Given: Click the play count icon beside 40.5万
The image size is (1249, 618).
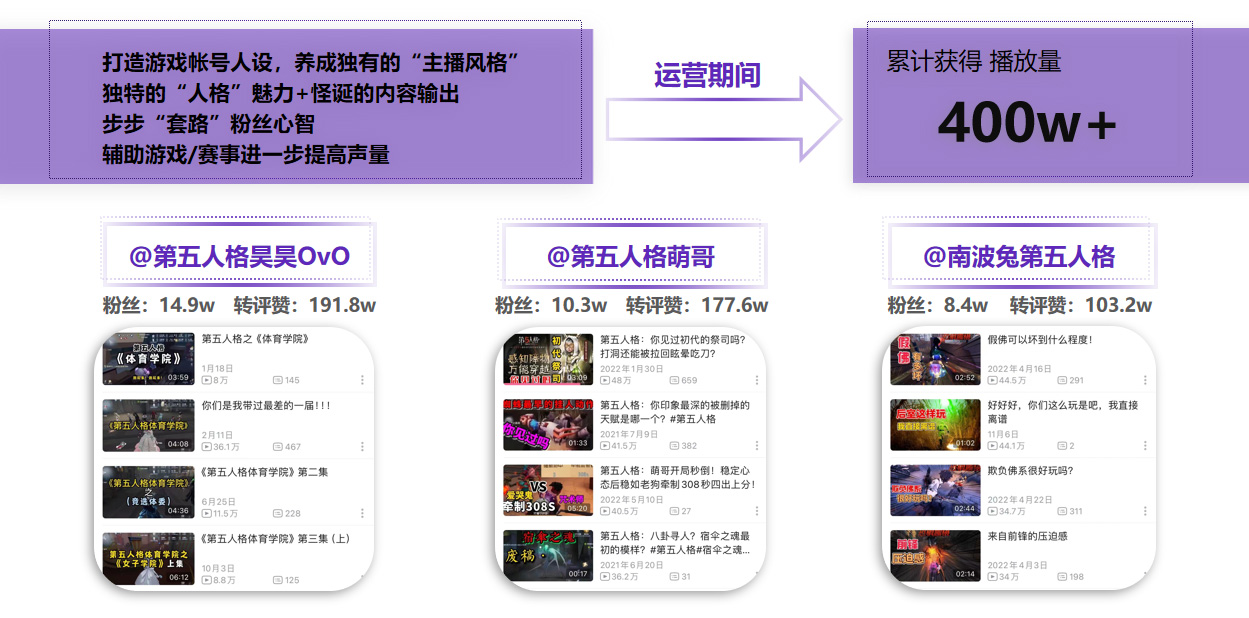Looking at the screenshot, I should tap(605, 511).
